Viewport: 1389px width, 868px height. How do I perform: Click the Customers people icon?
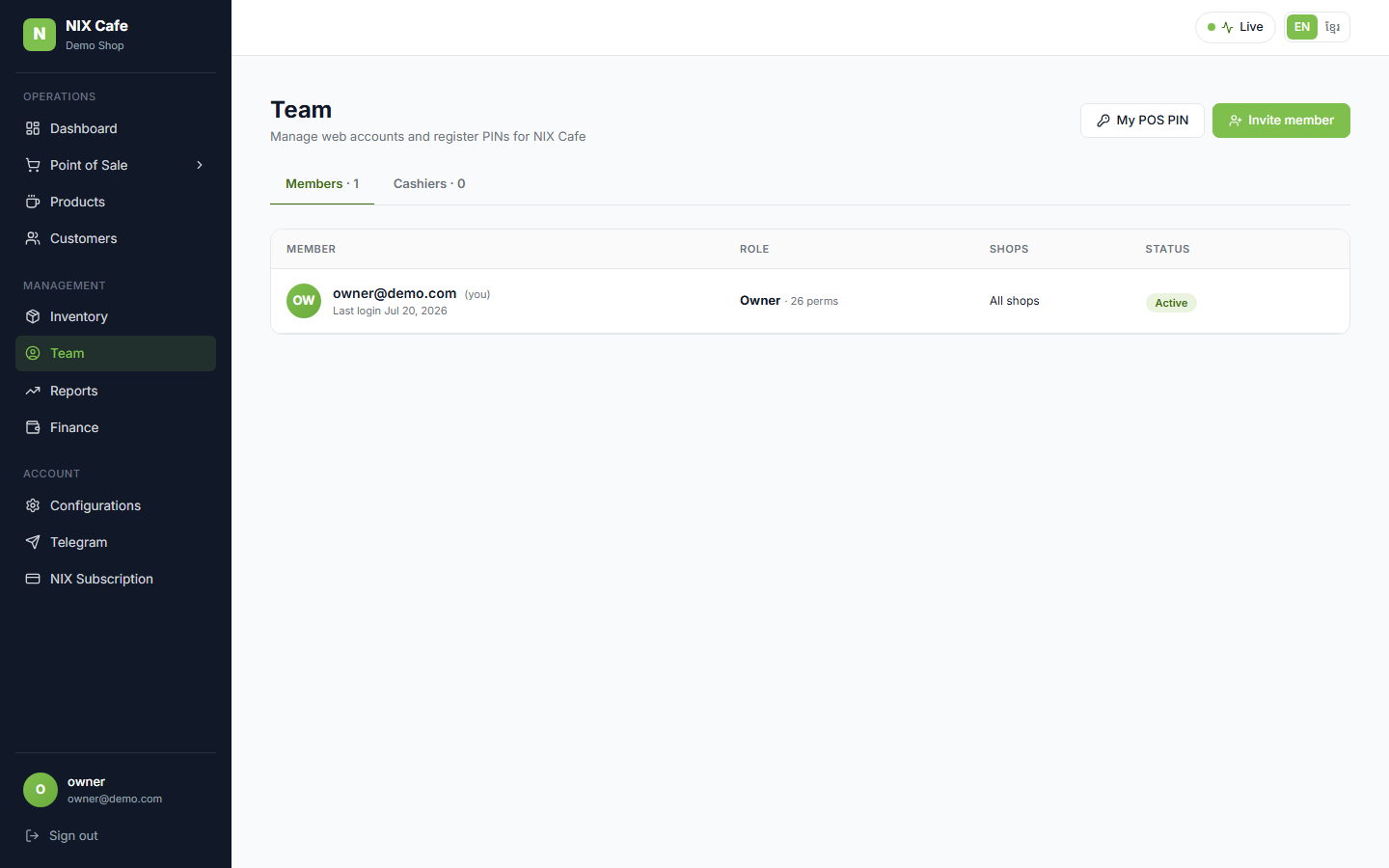click(33, 238)
